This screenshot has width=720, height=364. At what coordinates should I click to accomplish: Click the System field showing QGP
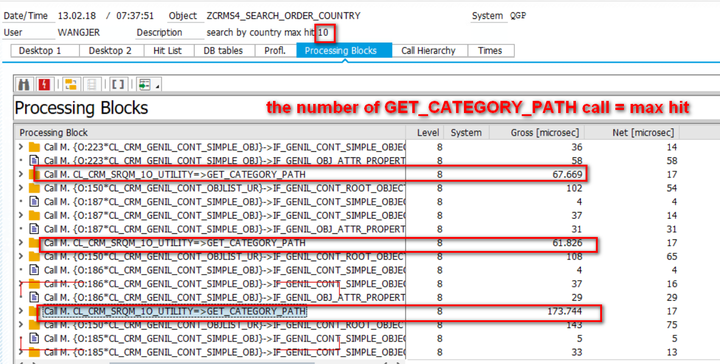pyautogui.click(x=518, y=16)
